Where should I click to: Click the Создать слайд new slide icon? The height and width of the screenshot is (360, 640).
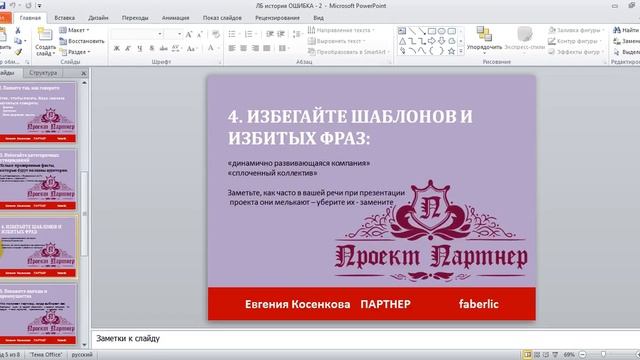(45, 35)
